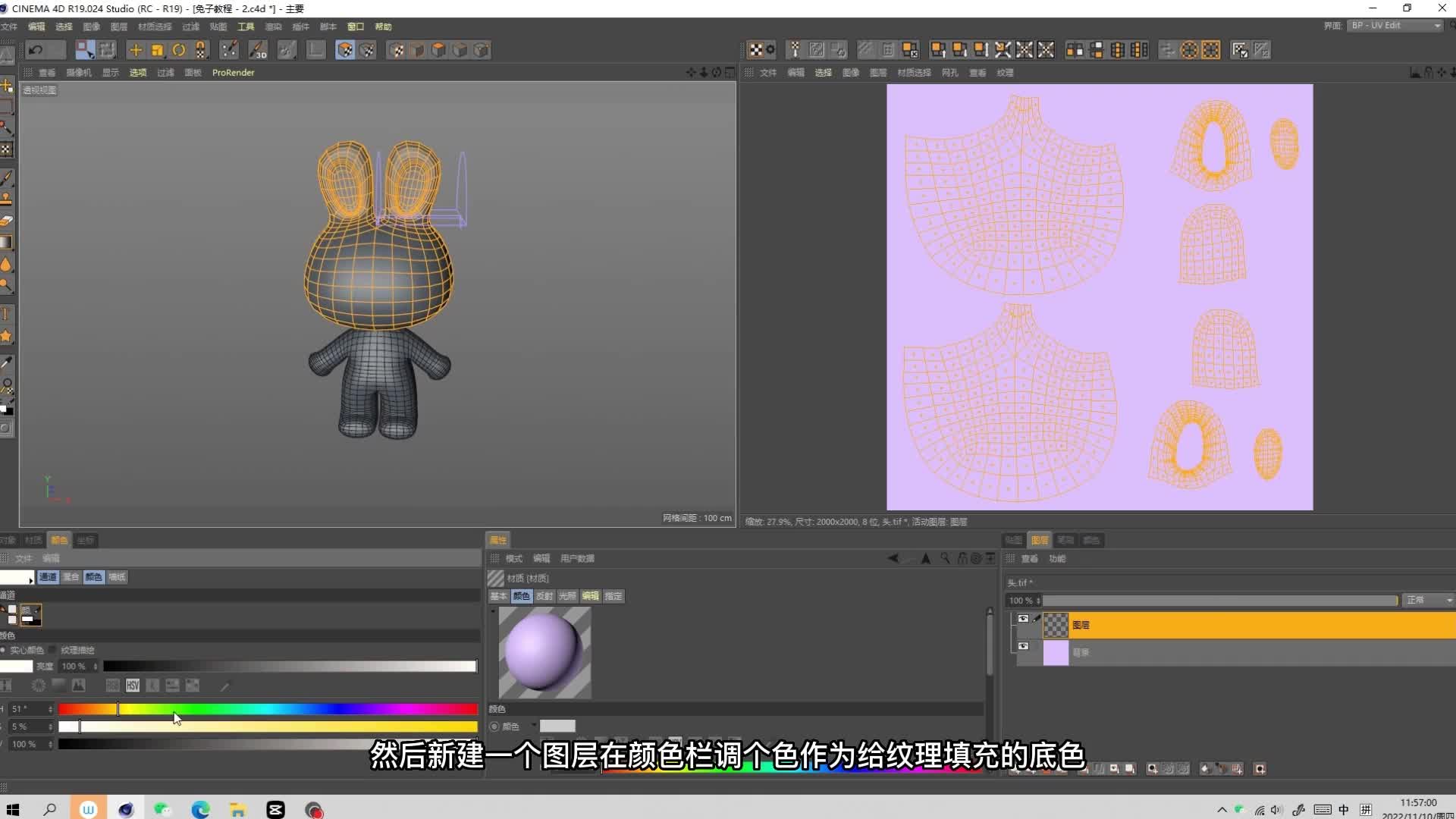Enable the 纹理描绘 checkbox
Screen dimensions: 1456x819
pyautogui.click(x=52, y=650)
